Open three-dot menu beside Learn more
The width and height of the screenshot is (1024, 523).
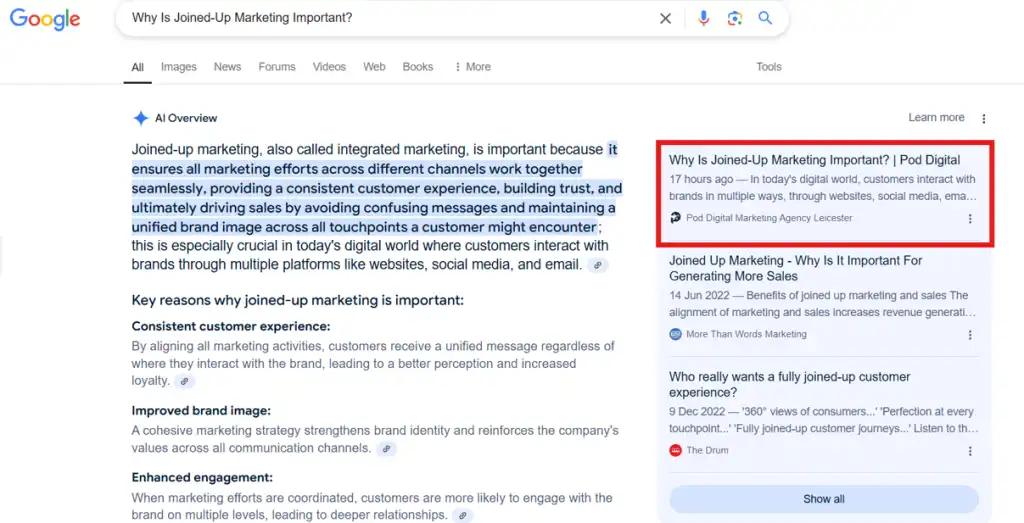pyautogui.click(x=984, y=118)
